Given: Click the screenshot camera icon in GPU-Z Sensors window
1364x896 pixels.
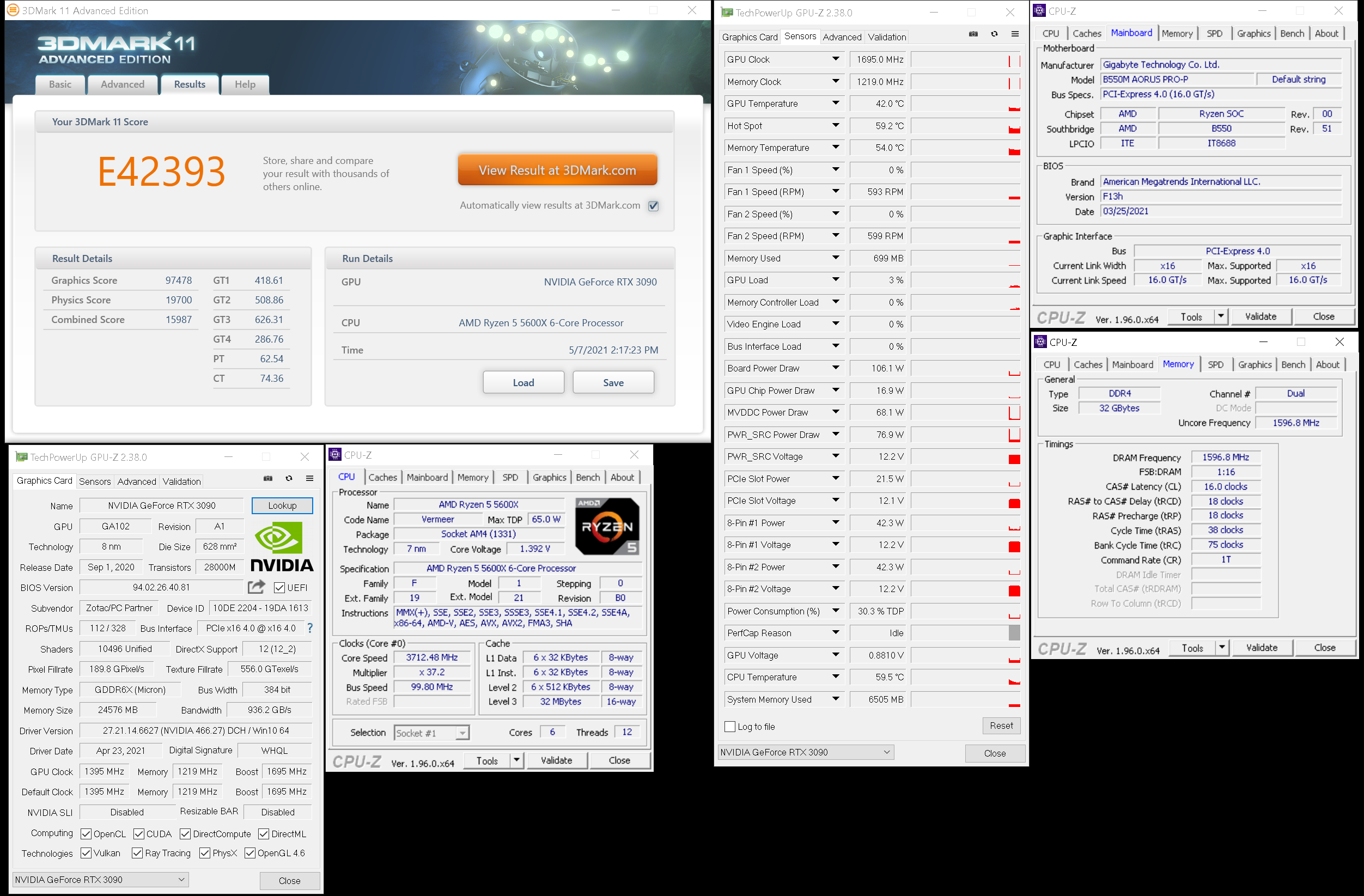Looking at the screenshot, I should 973,34.
